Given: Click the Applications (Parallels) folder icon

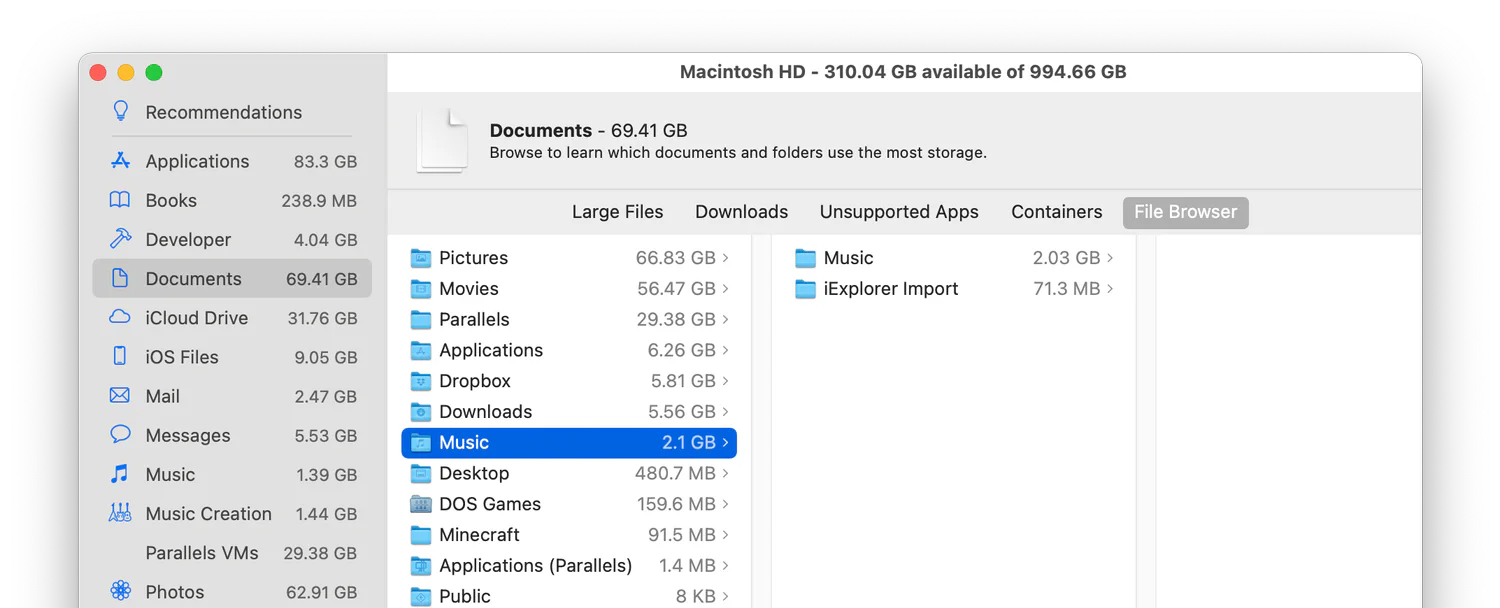Looking at the screenshot, I should click(x=421, y=566).
